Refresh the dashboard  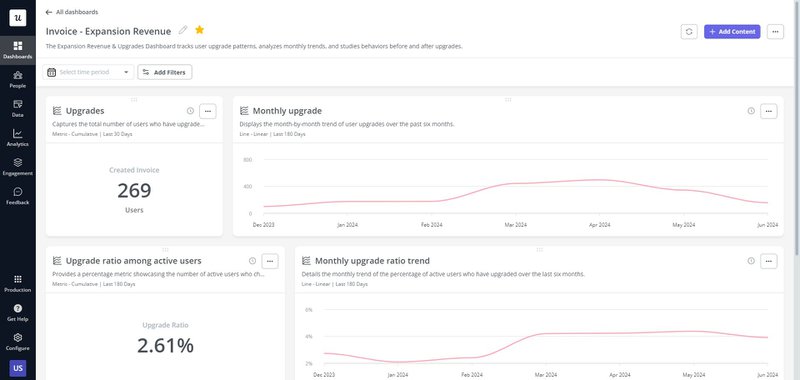point(689,32)
